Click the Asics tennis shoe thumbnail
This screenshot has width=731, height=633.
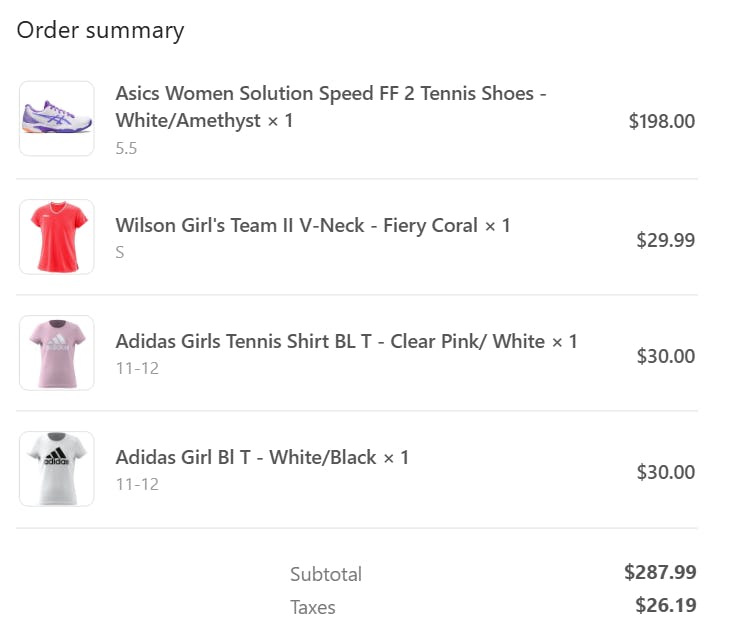pyautogui.click(x=57, y=119)
